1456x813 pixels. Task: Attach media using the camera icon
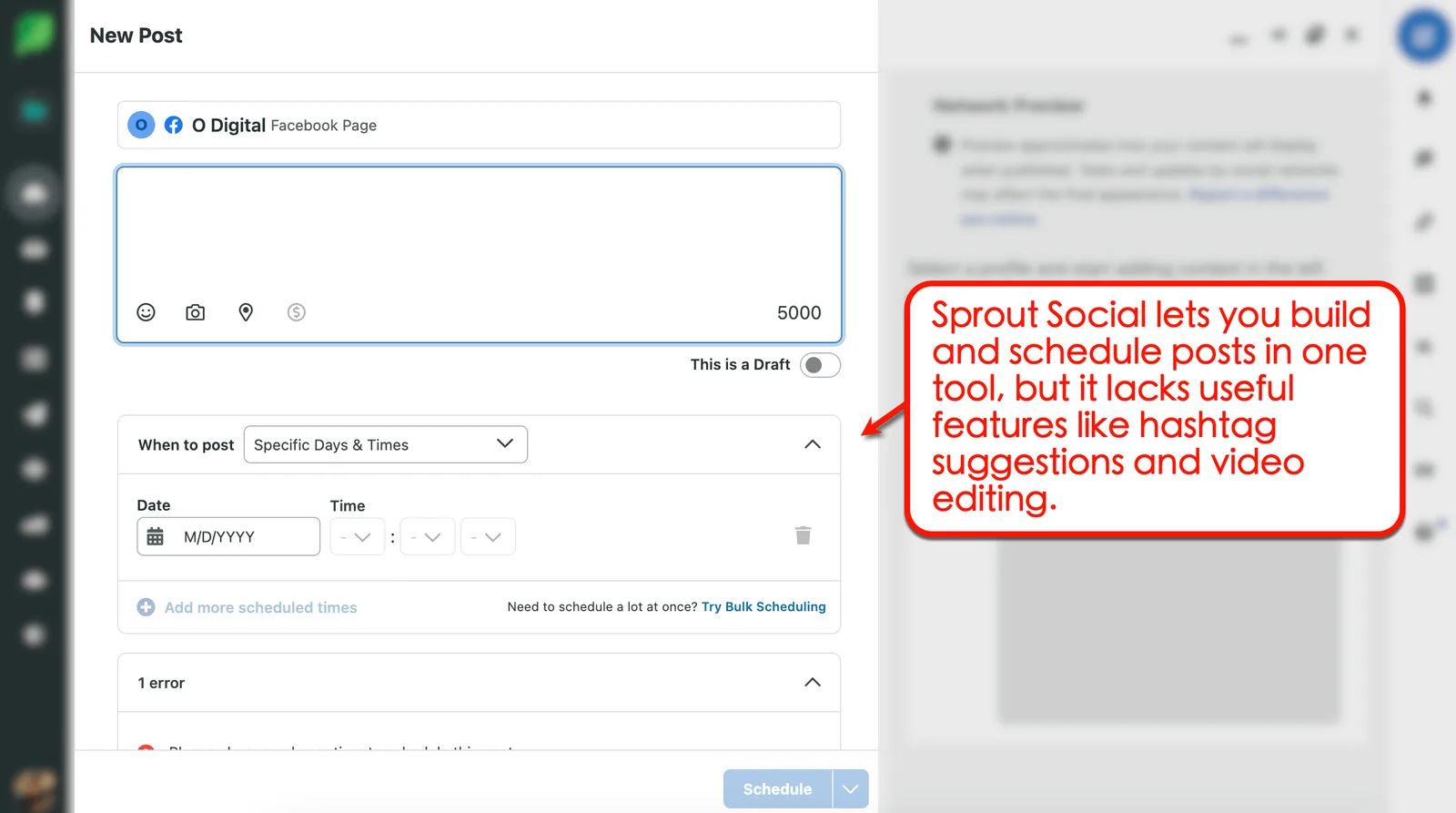(x=195, y=312)
